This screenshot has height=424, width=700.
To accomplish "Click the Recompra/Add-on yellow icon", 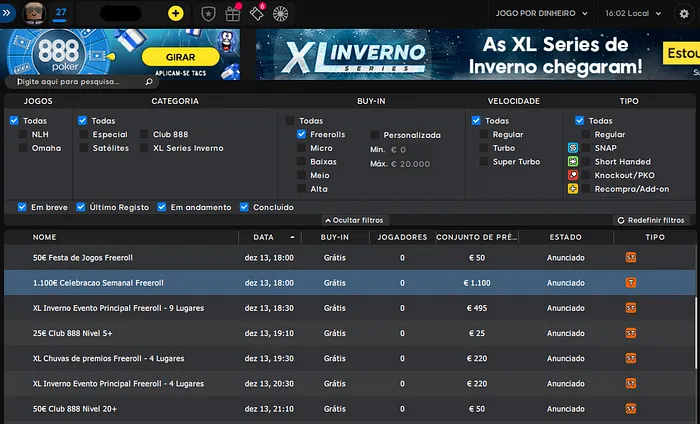I will point(573,189).
